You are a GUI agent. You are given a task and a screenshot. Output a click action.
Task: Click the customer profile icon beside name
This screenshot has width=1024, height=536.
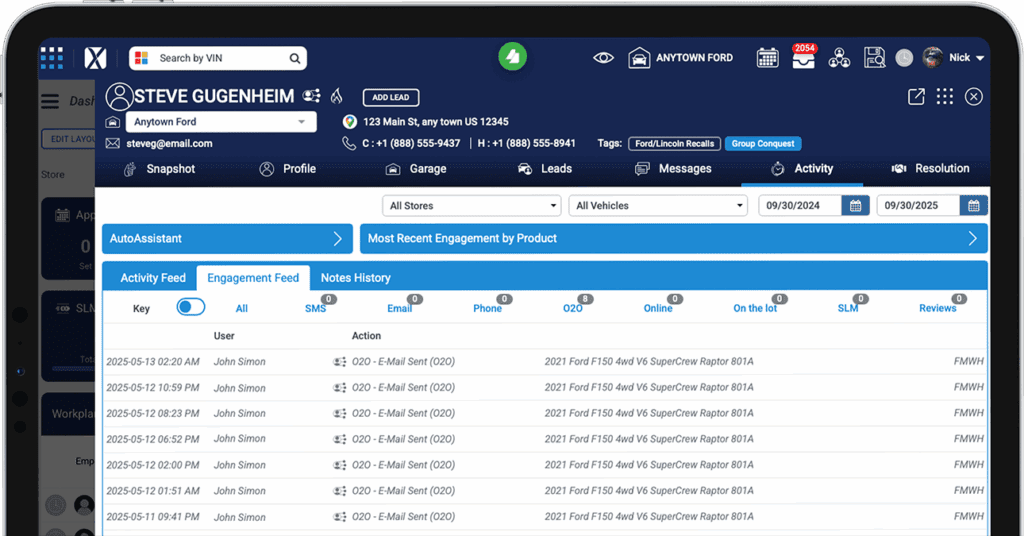pyautogui.click(x=119, y=97)
